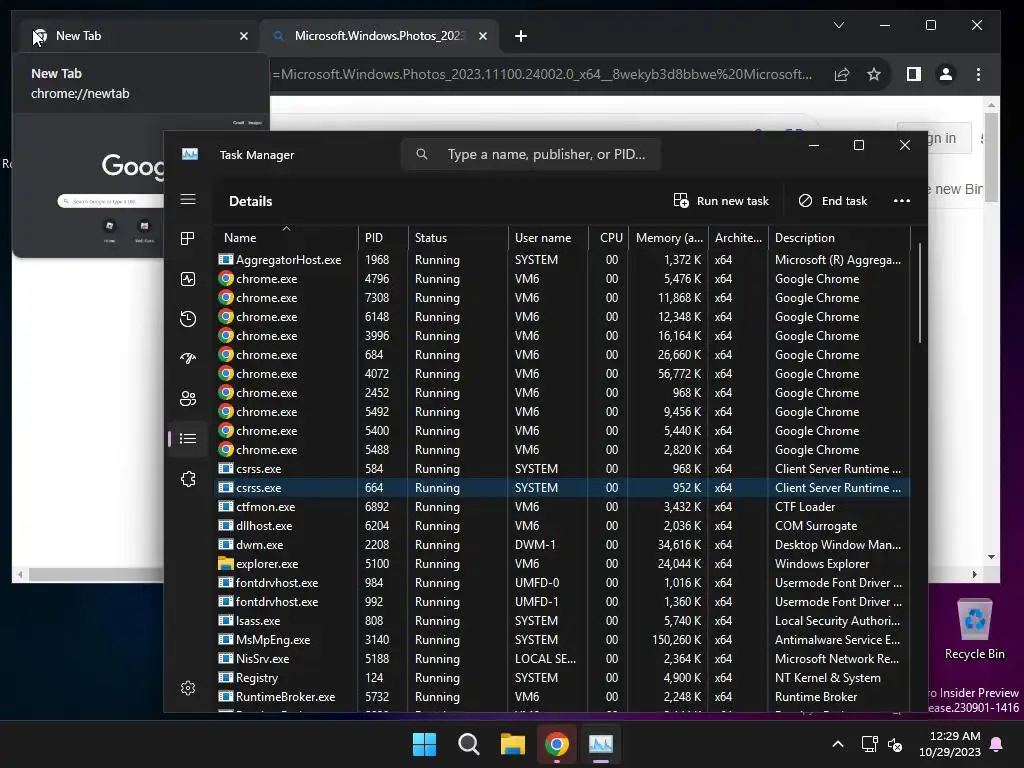The width and height of the screenshot is (1024, 768).
Task: Show hidden system tray icons
Action: pyautogui.click(x=838, y=744)
